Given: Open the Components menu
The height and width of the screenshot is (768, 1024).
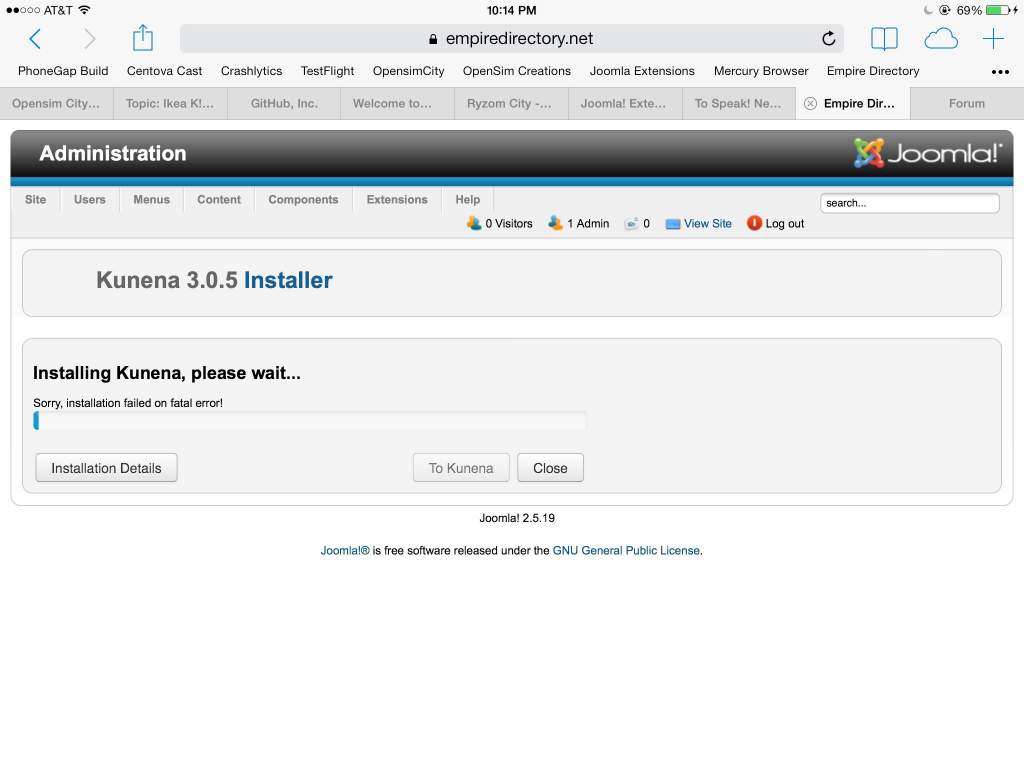Looking at the screenshot, I should (303, 199).
